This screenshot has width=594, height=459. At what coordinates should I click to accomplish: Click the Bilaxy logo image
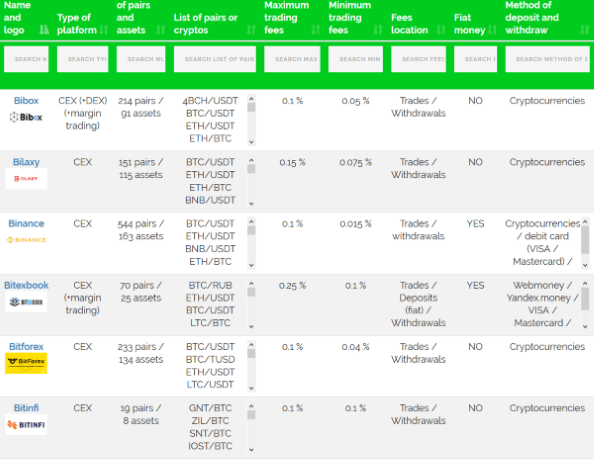pos(26,178)
